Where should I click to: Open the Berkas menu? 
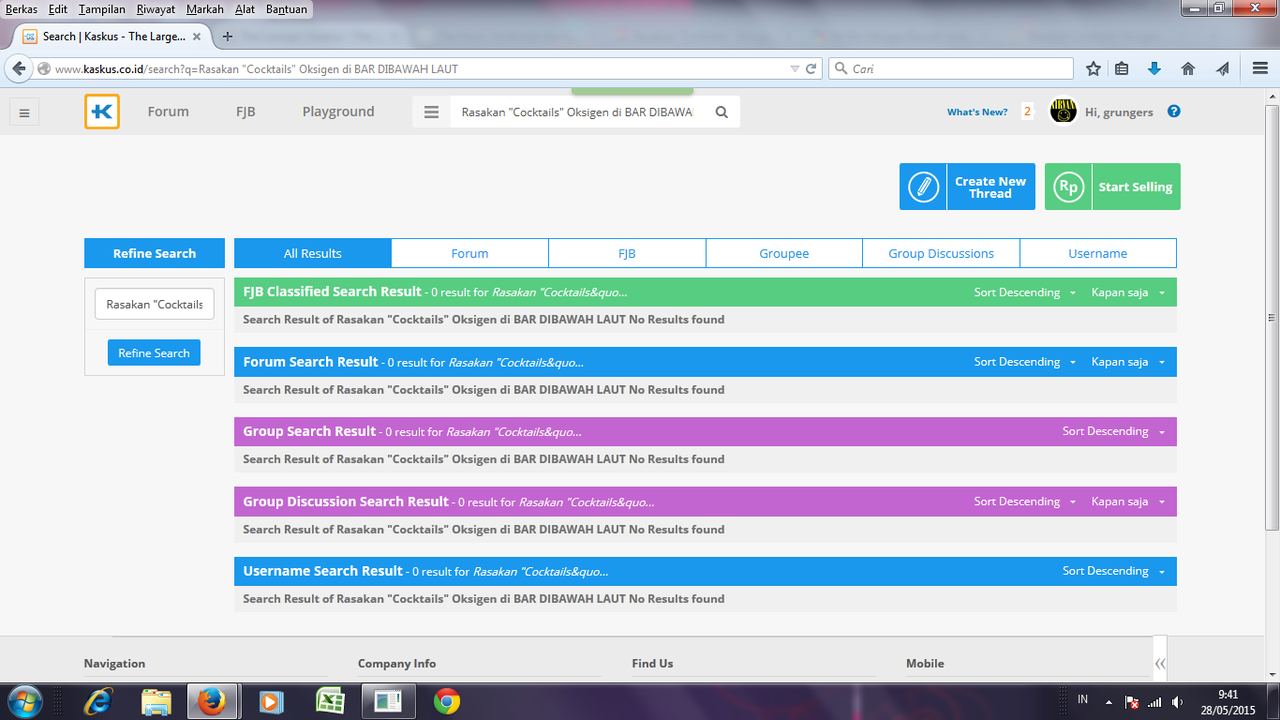[x=21, y=9]
